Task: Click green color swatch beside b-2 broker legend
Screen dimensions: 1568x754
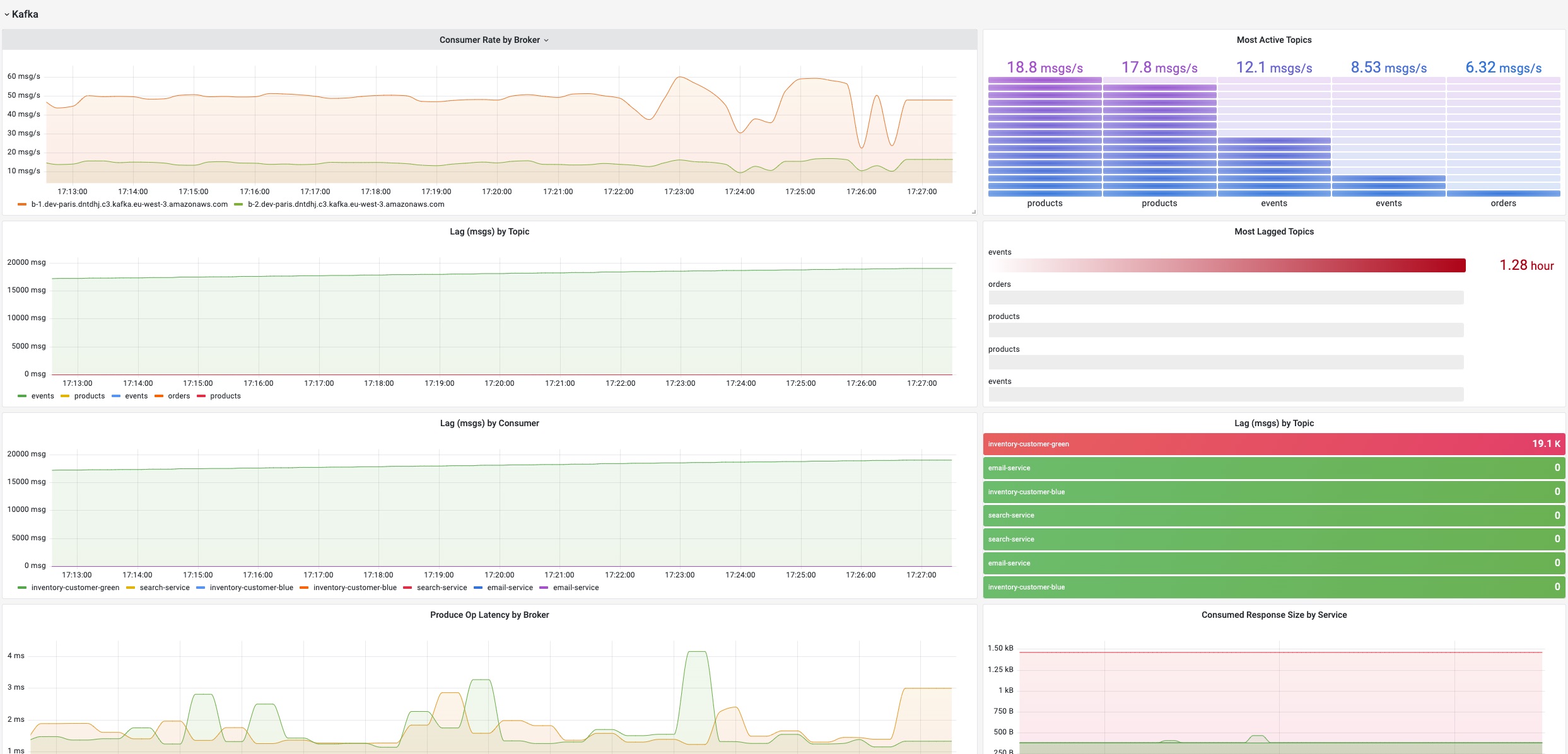Action: [x=238, y=204]
